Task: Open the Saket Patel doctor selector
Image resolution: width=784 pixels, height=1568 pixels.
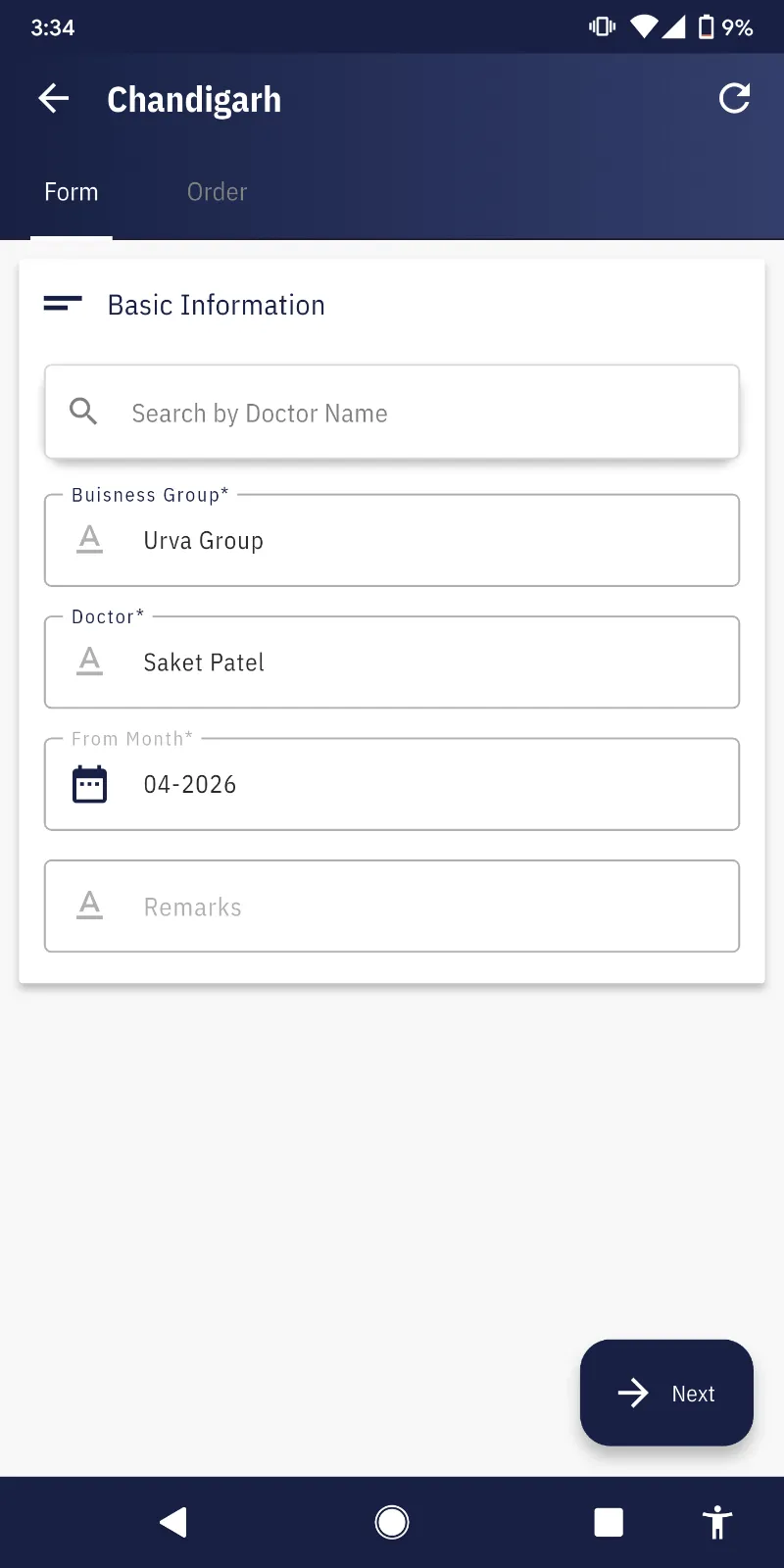Action: pos(412,662)
